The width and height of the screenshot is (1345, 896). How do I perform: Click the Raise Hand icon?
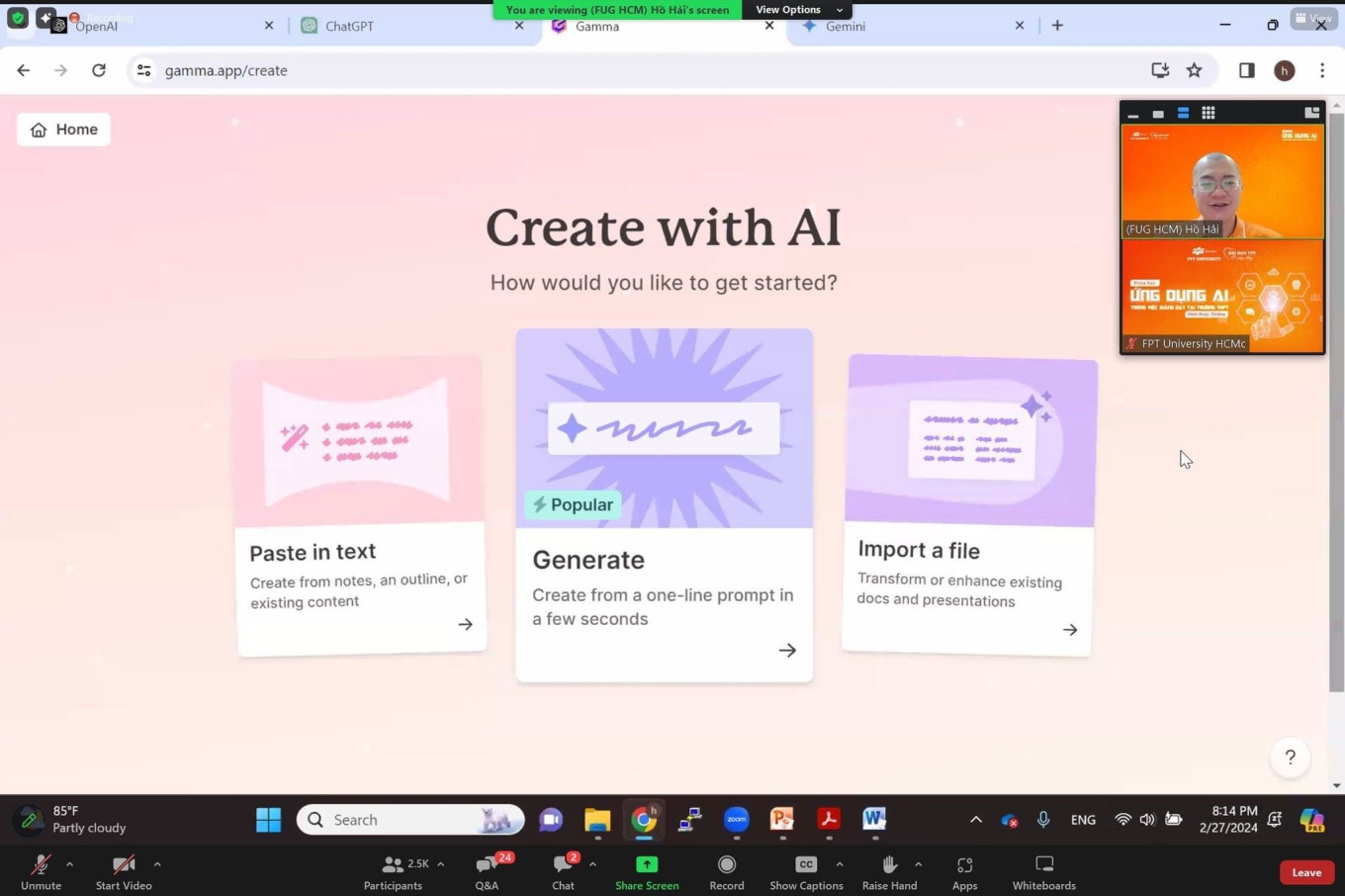[x=888, y=864]
